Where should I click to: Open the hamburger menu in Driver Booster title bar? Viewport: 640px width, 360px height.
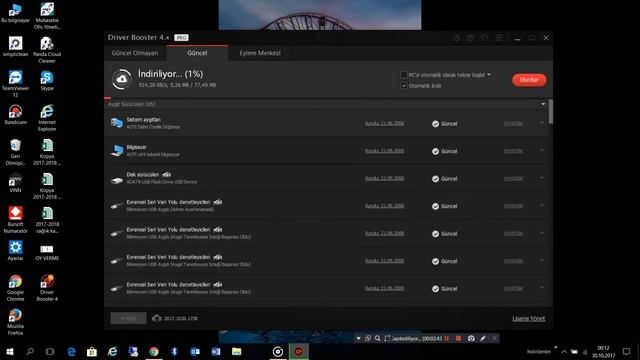[x=499, y=38]
